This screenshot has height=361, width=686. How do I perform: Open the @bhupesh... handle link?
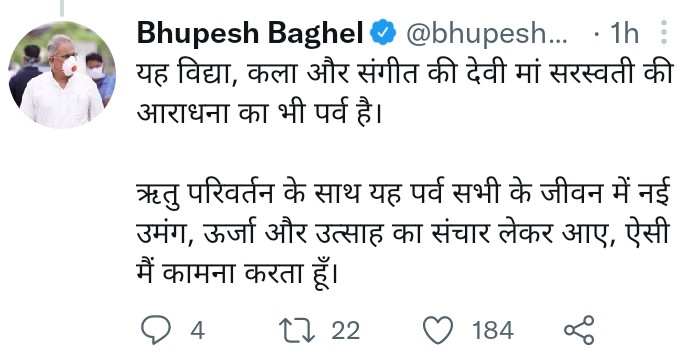486,34
